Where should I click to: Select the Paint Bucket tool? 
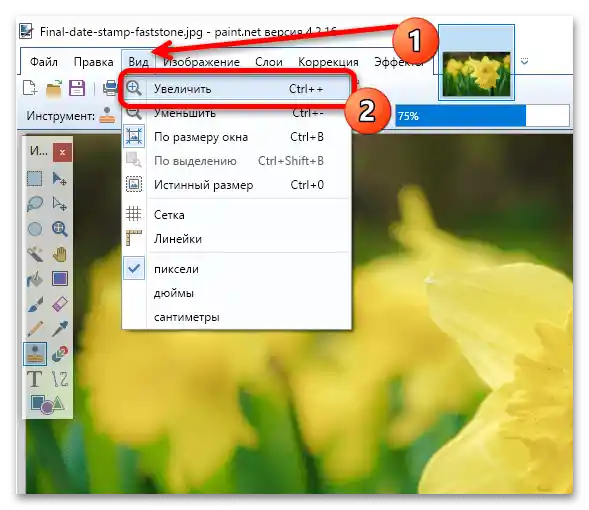click(x=35, y=279)
